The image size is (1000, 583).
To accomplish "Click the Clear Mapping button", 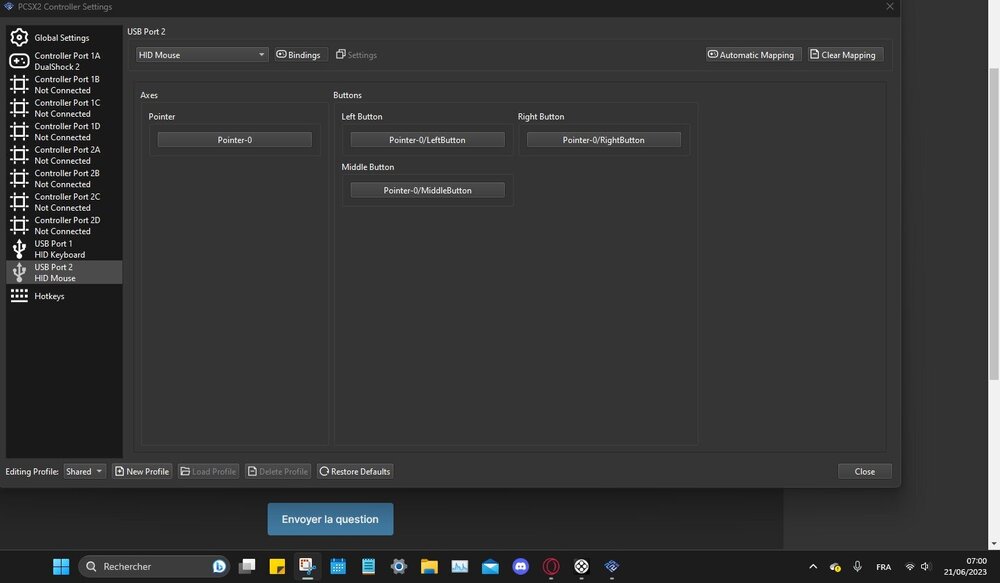I will [x=846, y=55].
